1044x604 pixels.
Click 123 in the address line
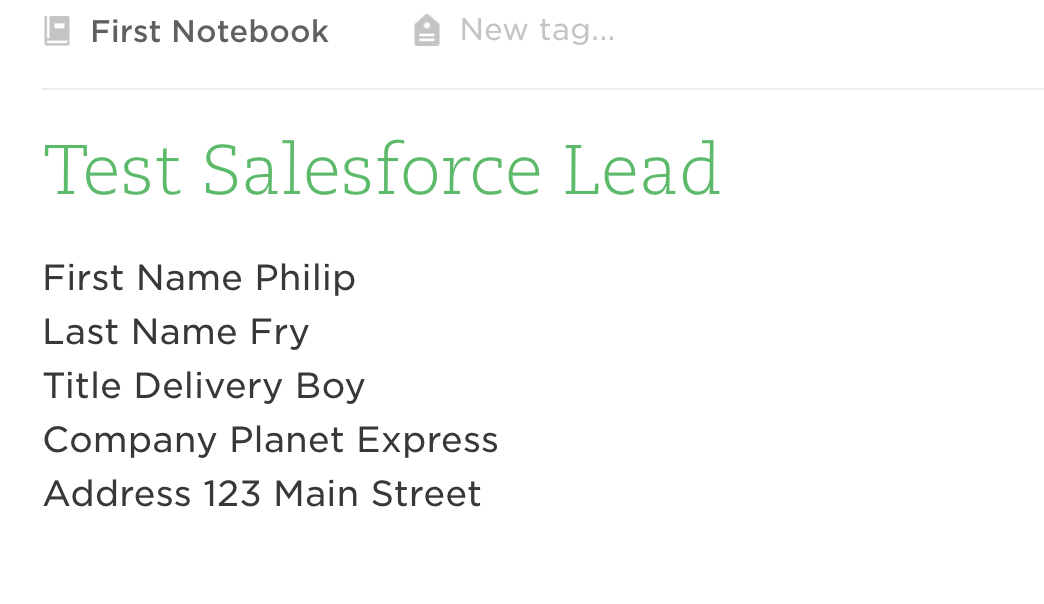coord(232,494)
